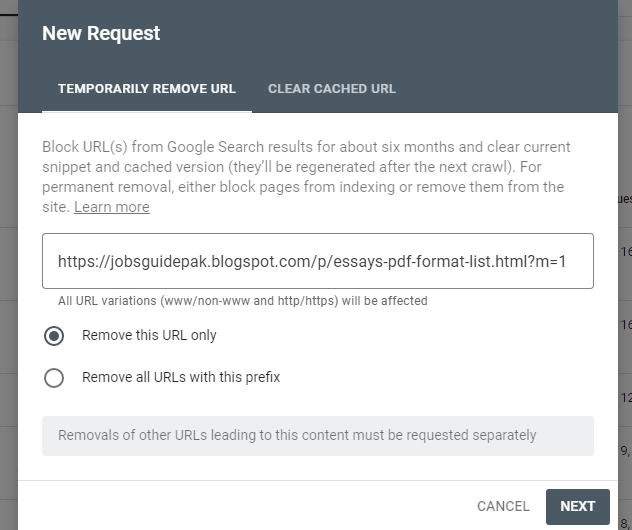
Task: Focus the URL input field
Action: point(317,261)
